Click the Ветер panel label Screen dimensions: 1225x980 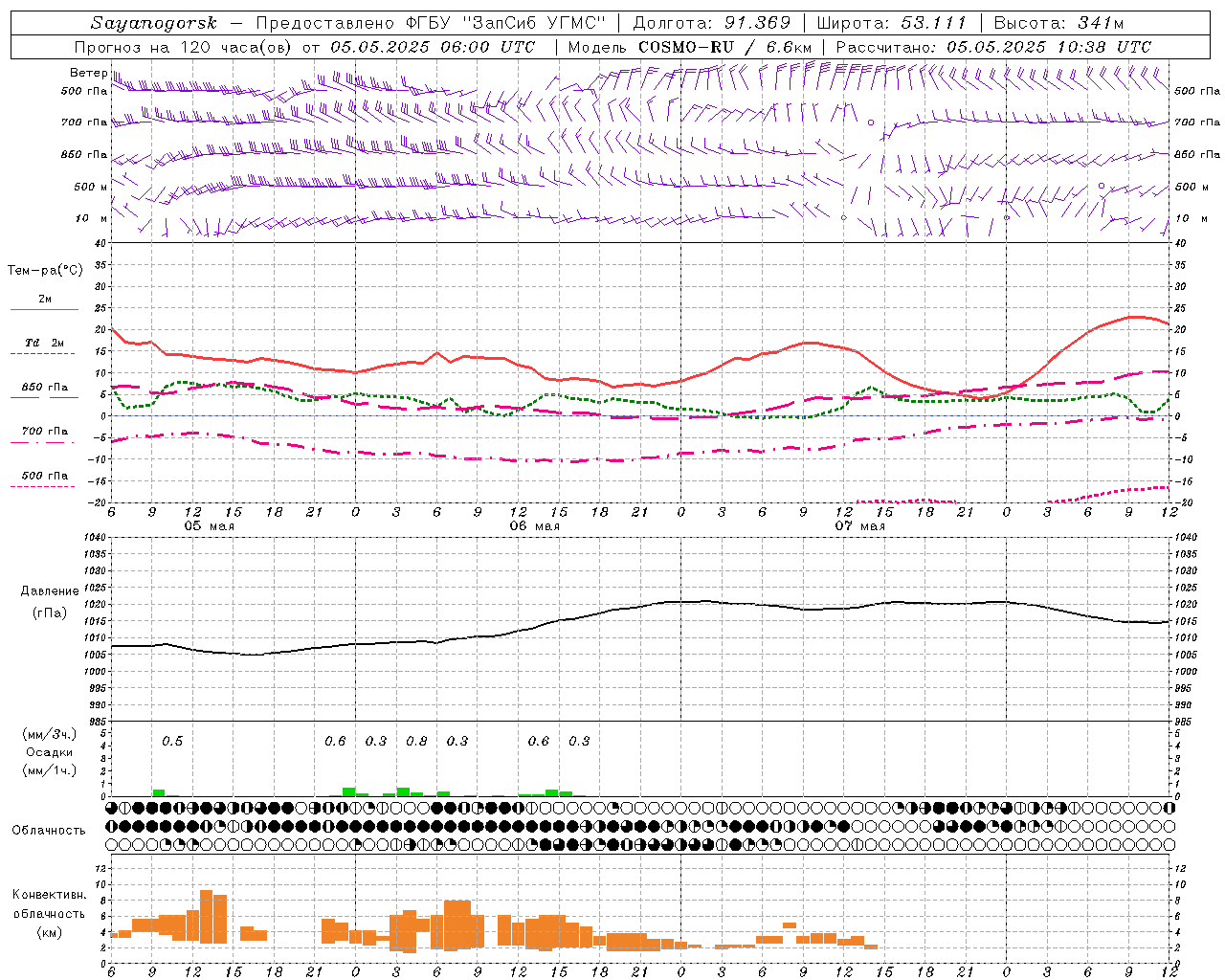[x=88, y=73]
